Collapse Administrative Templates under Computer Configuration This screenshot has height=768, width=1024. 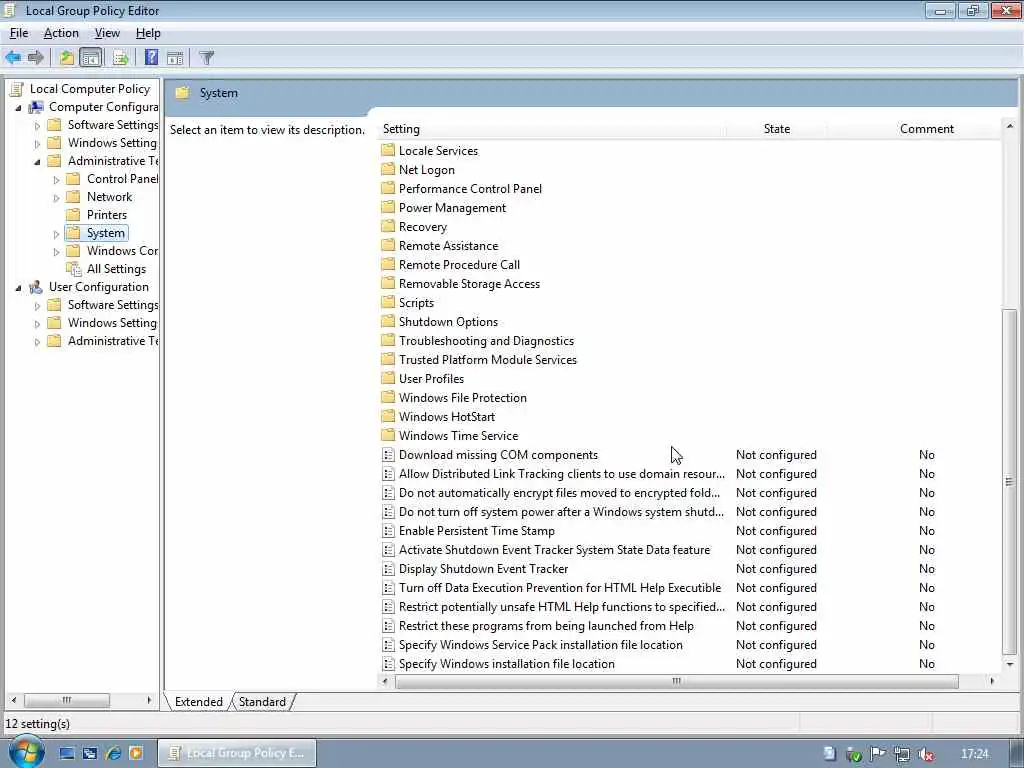[x=37, y=161]
